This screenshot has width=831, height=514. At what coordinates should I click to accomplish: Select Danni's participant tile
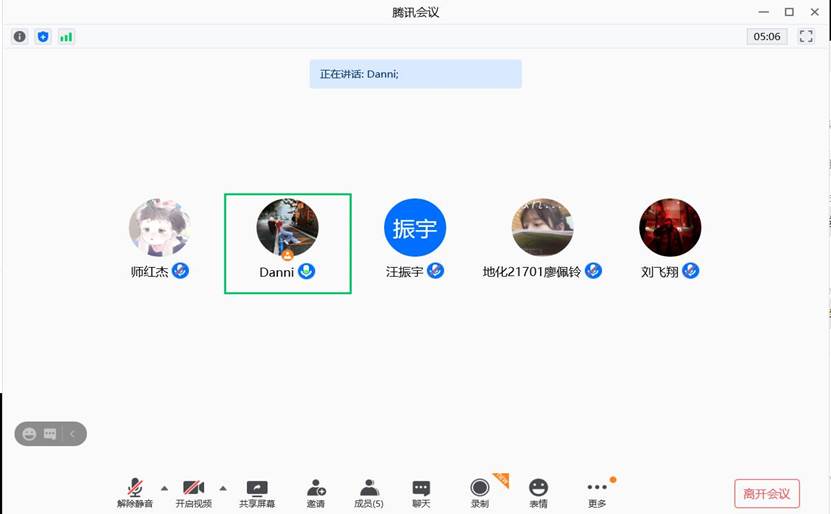pos(288,243)
